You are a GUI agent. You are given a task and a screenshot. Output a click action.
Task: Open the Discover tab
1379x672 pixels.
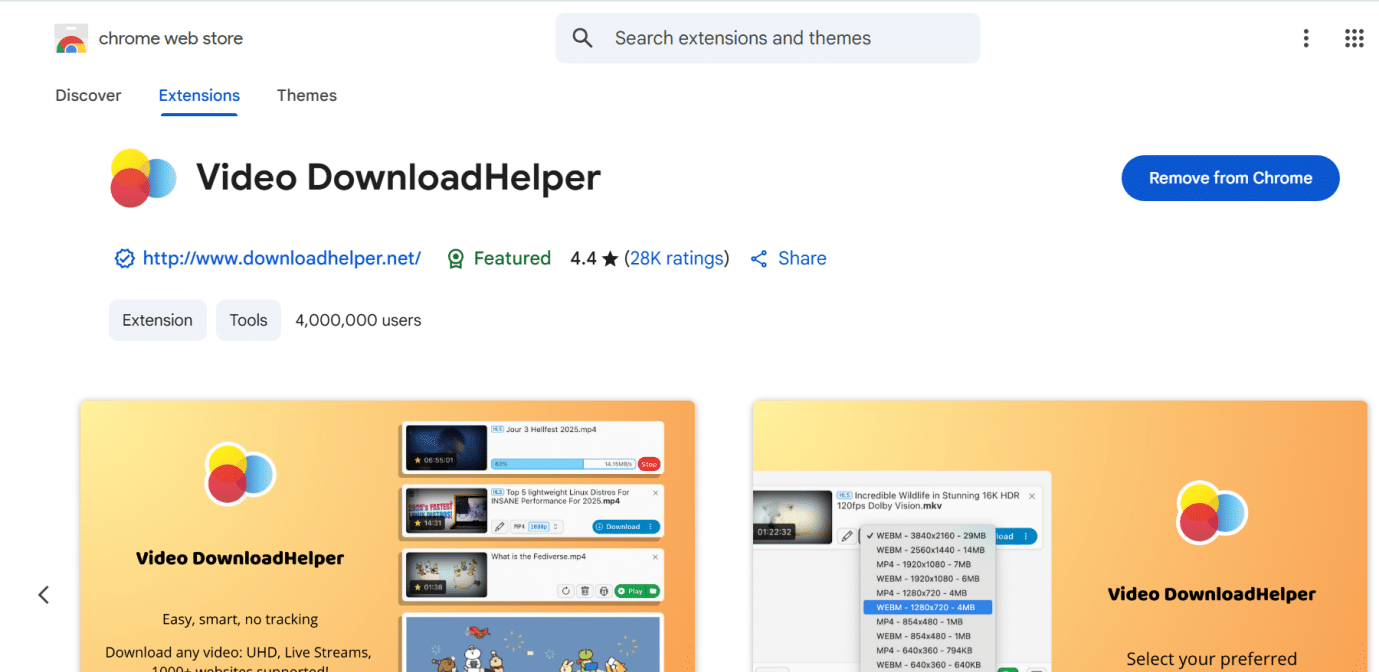click(x=88, y=95)
